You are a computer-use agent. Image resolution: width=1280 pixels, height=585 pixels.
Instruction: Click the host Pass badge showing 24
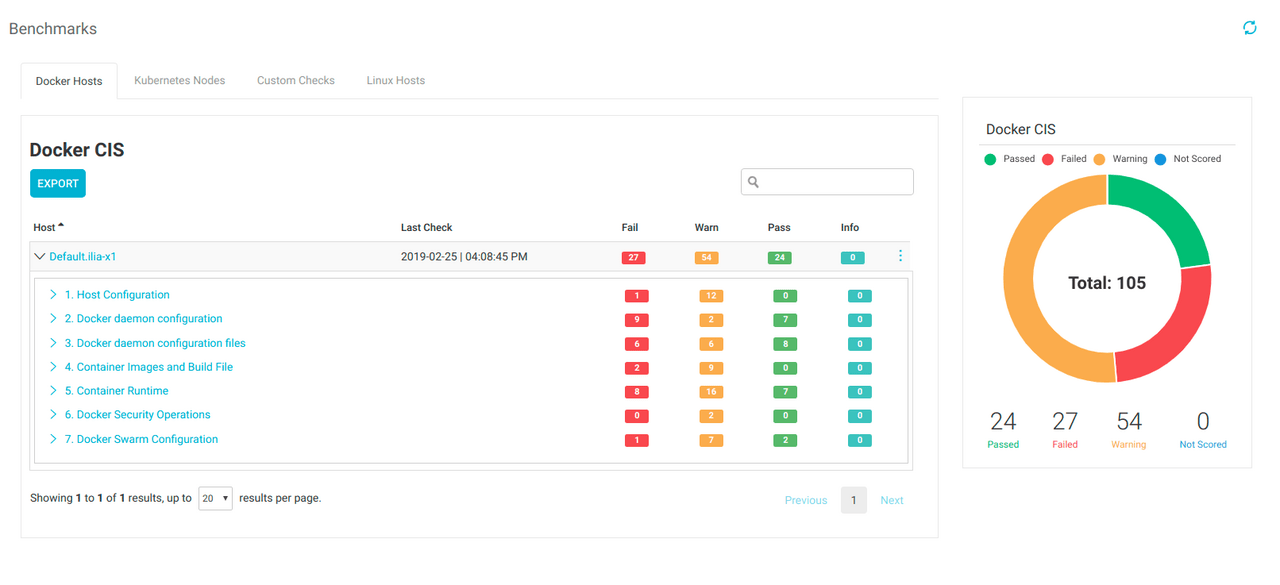click(779, 258)
